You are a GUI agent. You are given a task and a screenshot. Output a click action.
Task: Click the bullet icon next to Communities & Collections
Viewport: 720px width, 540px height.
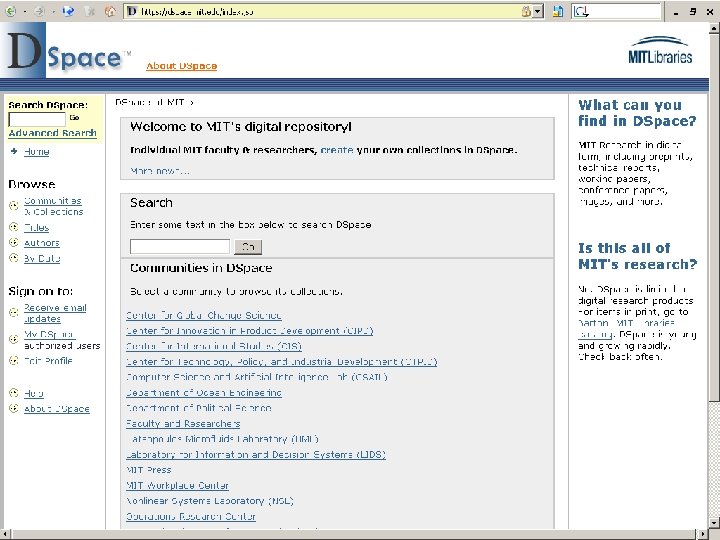(14, 206)
